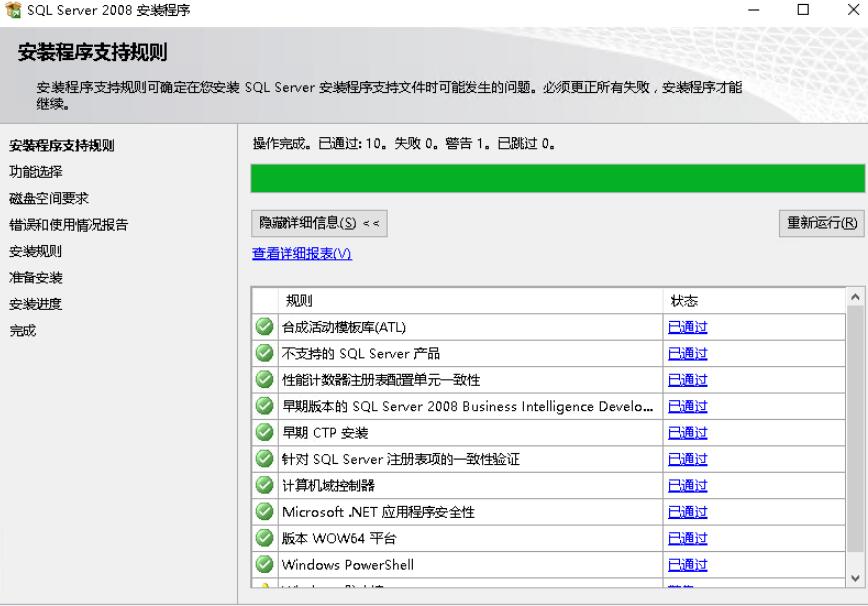Screen dimensions: 868x606
Task: Open the 已通过 link for 合成活动模板库(ATL)
Action: [x=688, y=327]
